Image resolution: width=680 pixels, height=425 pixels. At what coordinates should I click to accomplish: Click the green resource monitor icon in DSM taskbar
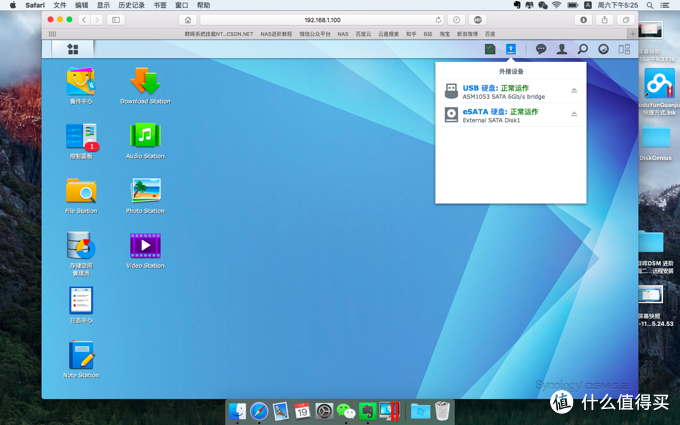490,49
